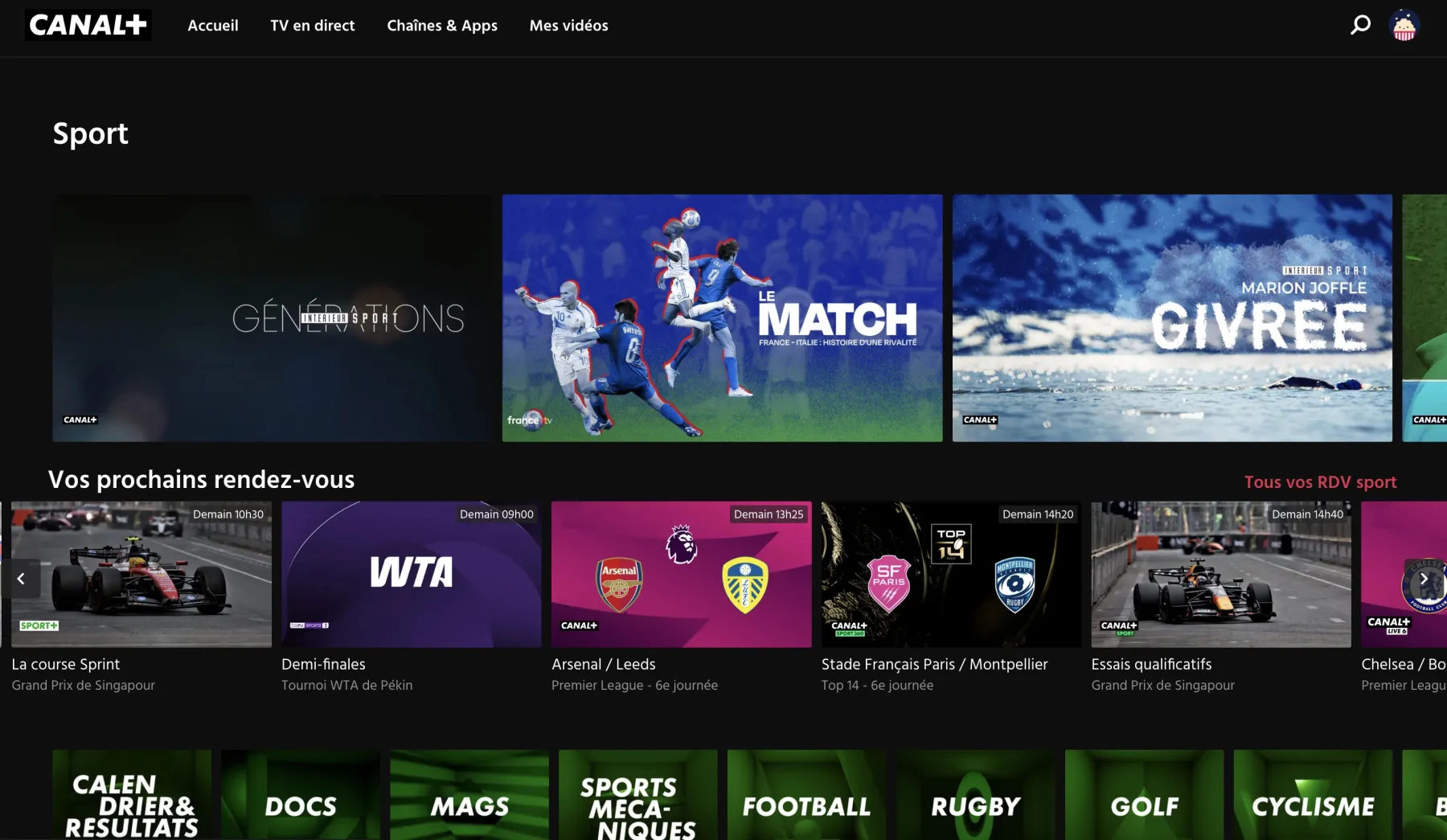The image size is (1447, 840).
Task: Click the Demain 13h25 time badge
Action: click(x=769, y=514)
